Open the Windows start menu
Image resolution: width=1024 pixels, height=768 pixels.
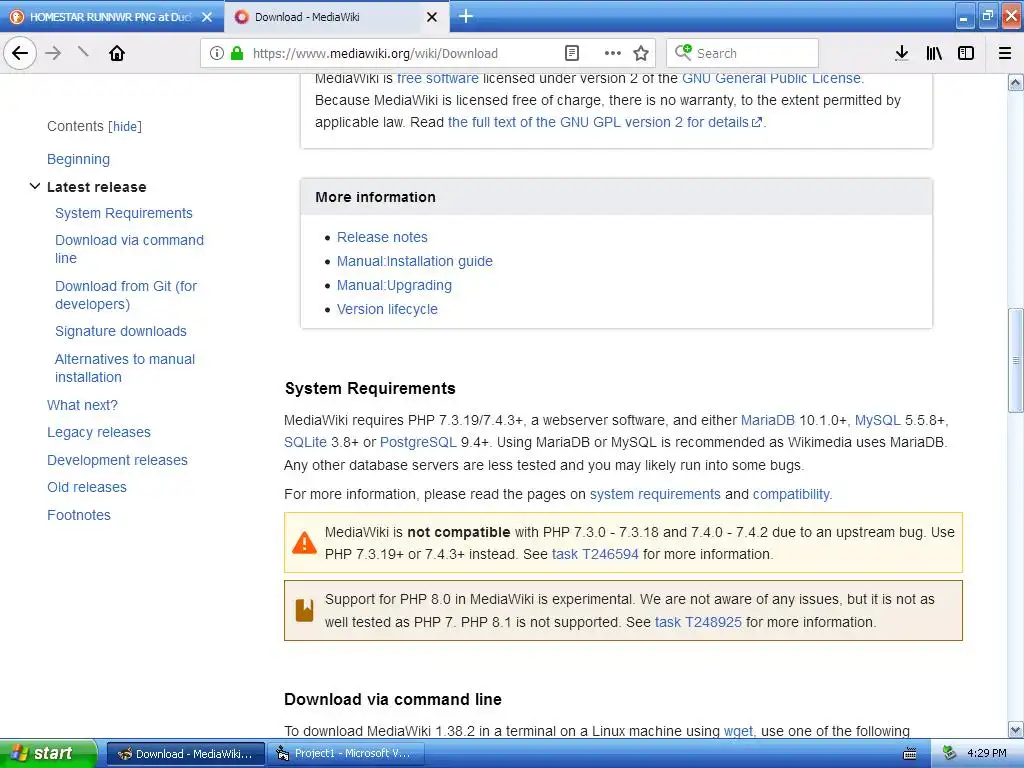(48, 754)
